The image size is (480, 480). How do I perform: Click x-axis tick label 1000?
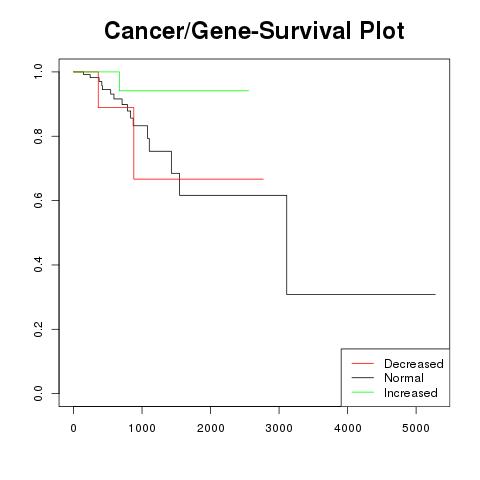point(142,428)
